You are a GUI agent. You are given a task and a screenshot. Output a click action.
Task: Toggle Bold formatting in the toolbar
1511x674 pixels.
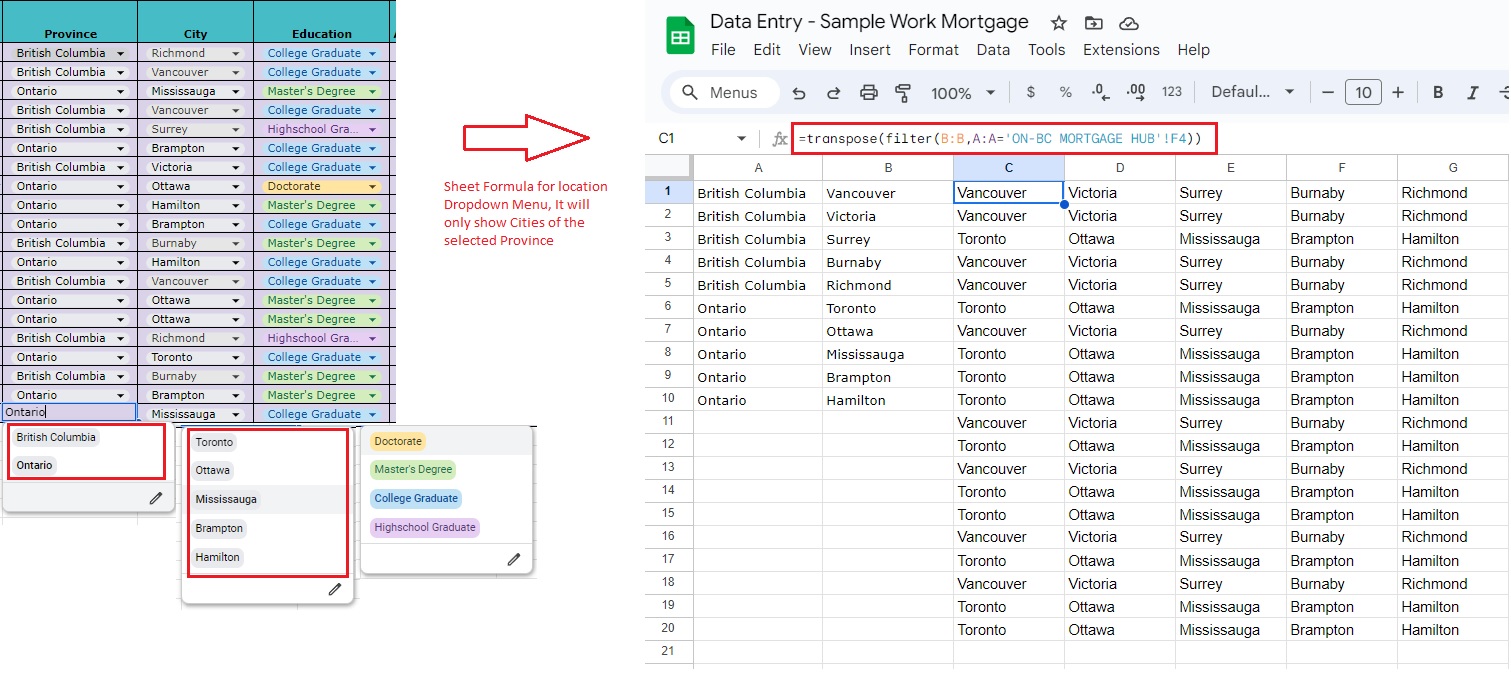(1438, 93)
